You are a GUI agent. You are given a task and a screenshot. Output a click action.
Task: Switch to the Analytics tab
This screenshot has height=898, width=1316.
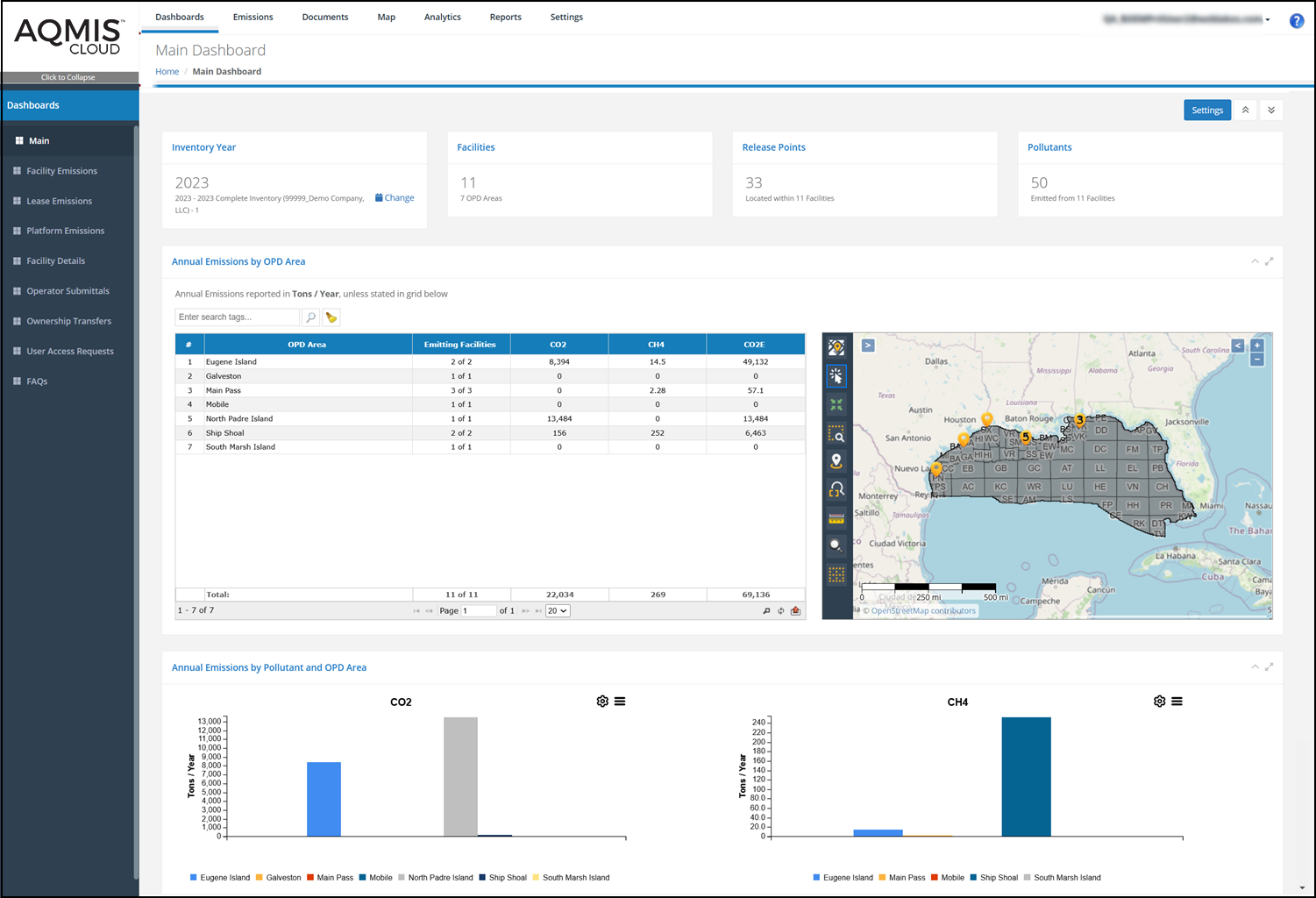click(x=442, y=17)
